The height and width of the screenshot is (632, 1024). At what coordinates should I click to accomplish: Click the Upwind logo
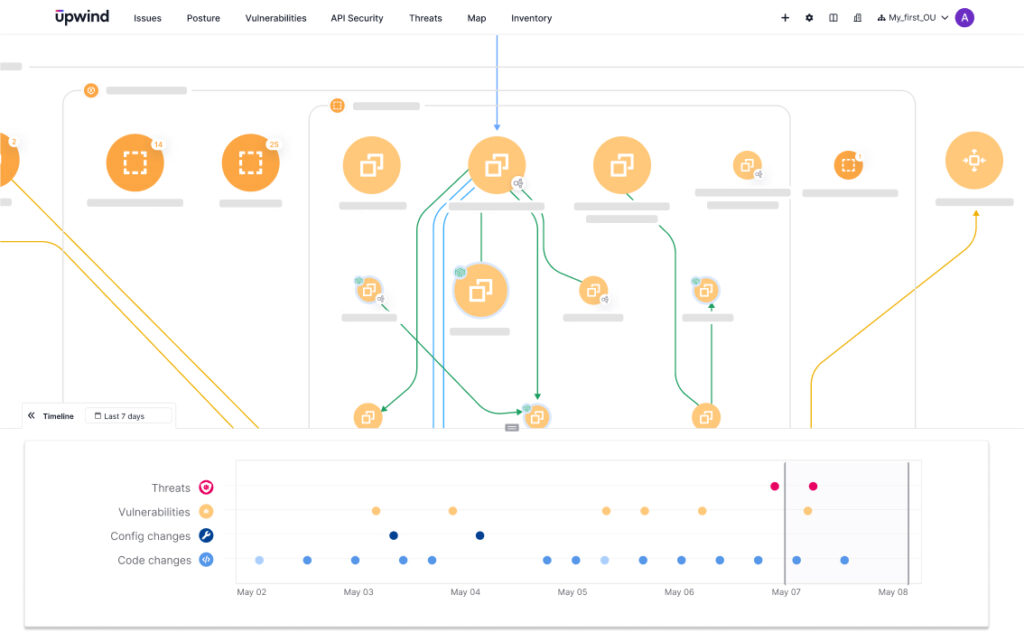pyautogui.click(x=82, y=17)
